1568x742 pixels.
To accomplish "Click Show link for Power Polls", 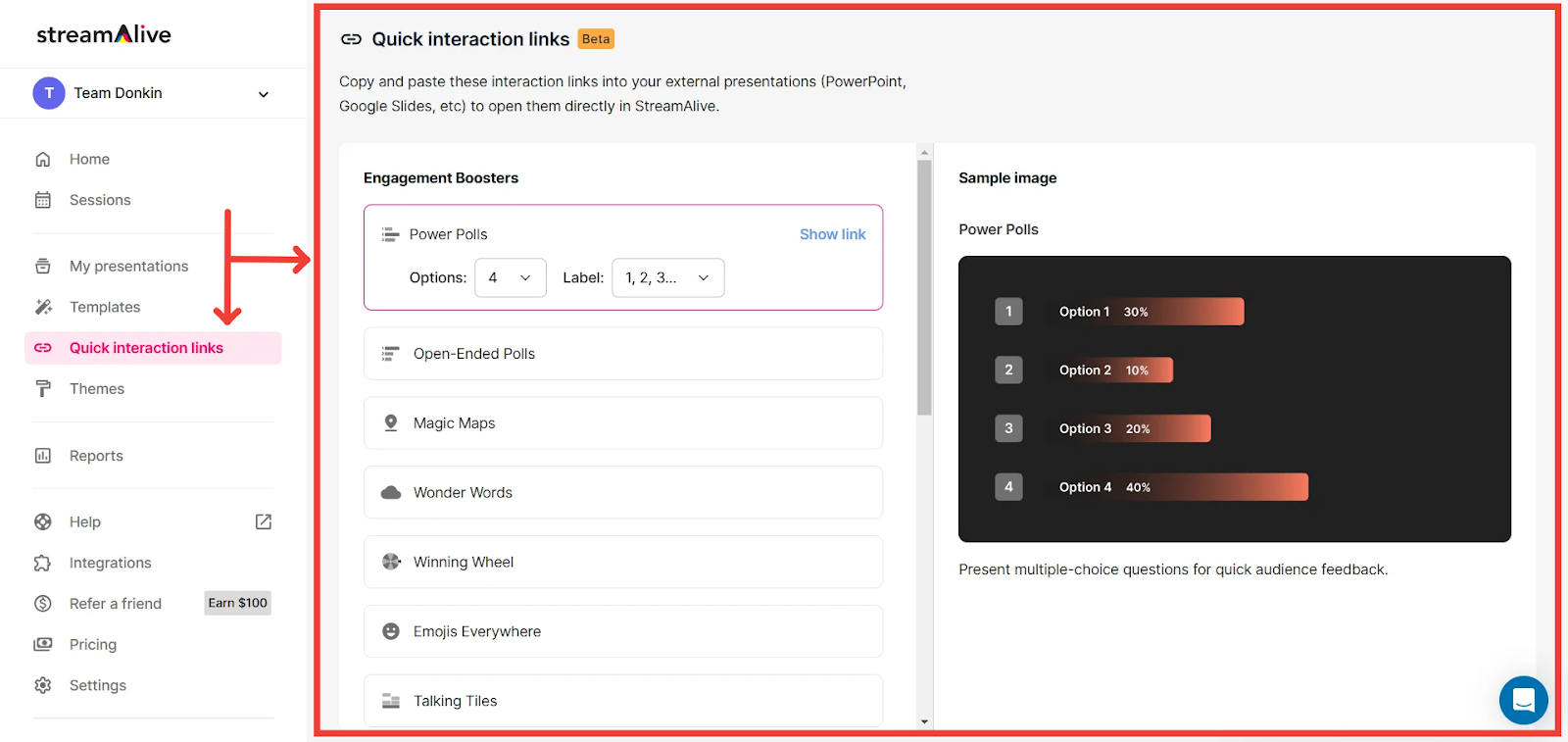I will [833, 234].
